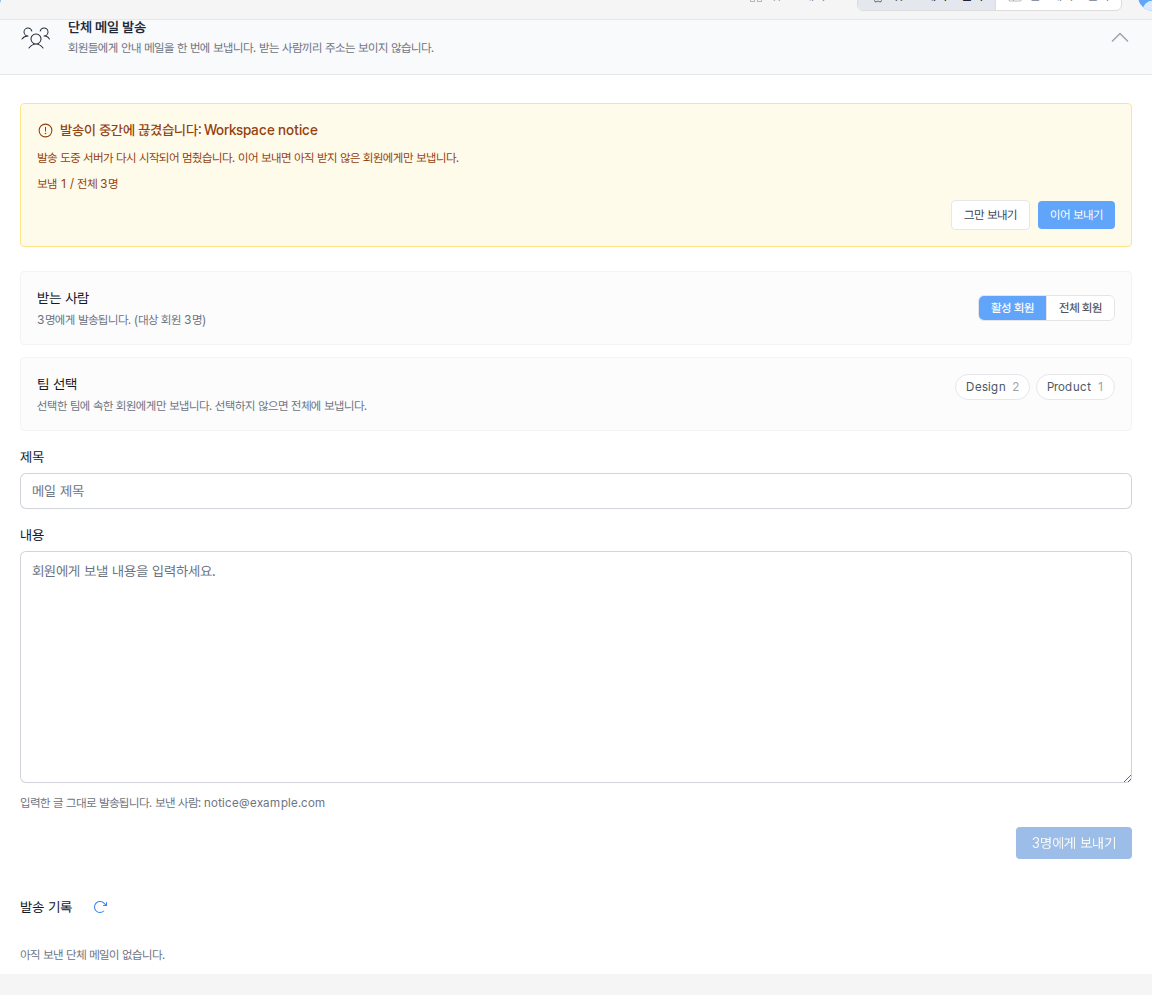This screenshot has height=995, width=1152.
Task: Click the notice@example.com sender text
Action: point(264,802)
